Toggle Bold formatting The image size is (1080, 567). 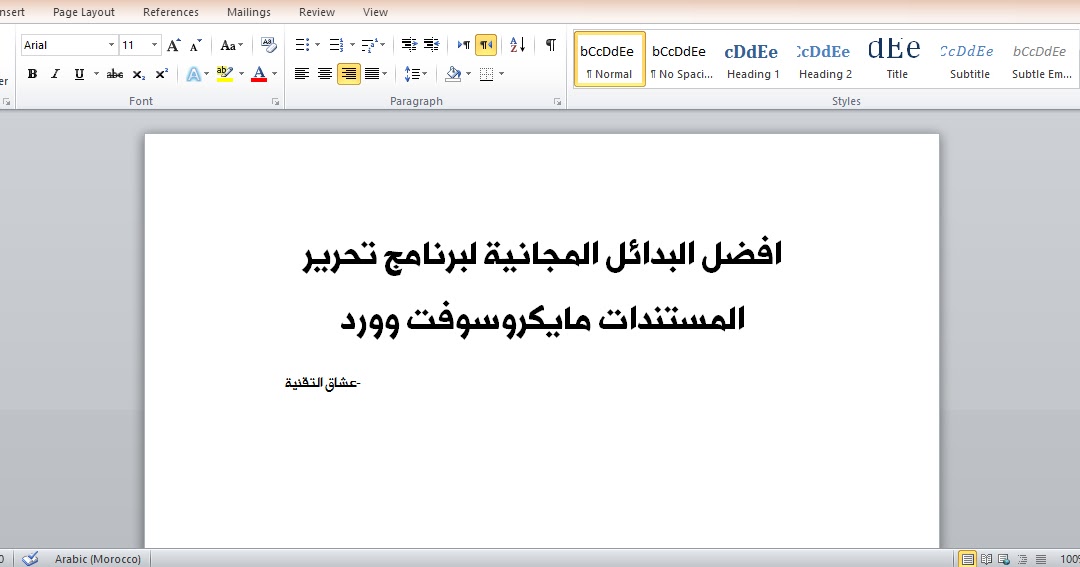(32, 74)
